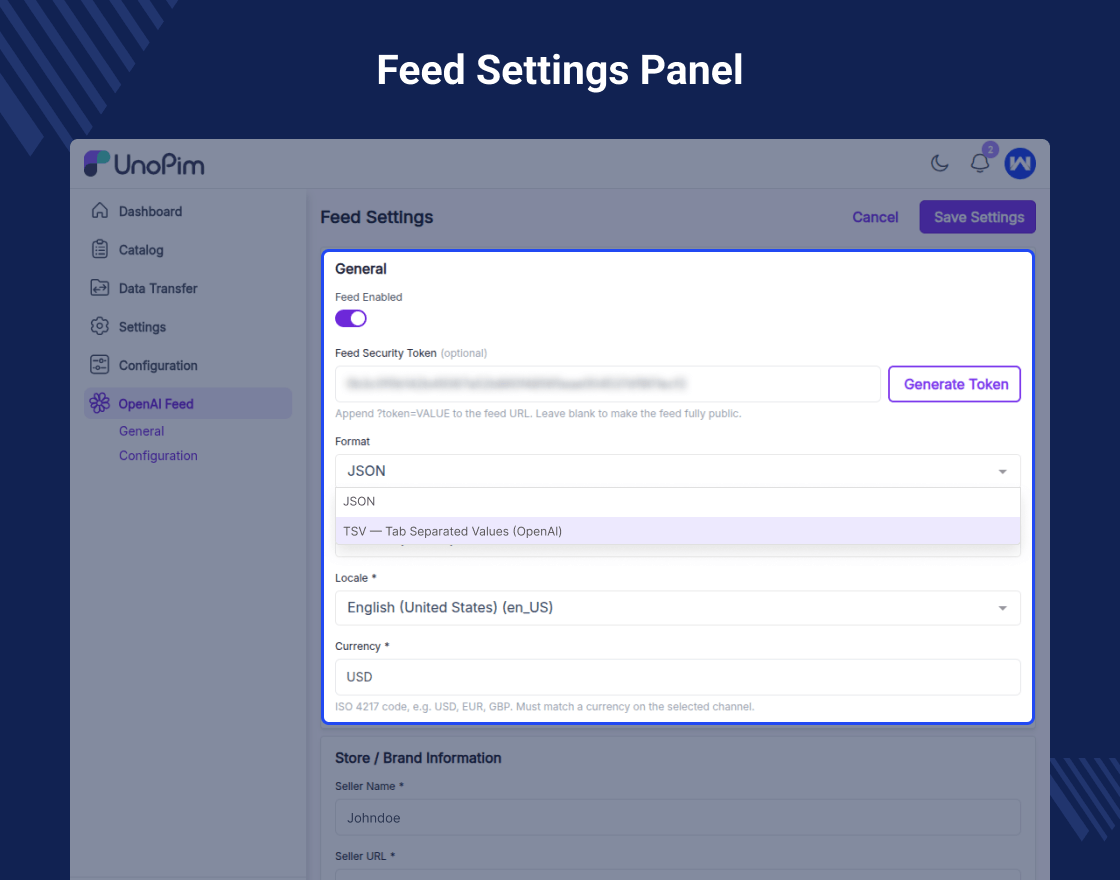The image size is (1120, 880).
Task: Click the Settings gear icon
Action: click(99, 327)
